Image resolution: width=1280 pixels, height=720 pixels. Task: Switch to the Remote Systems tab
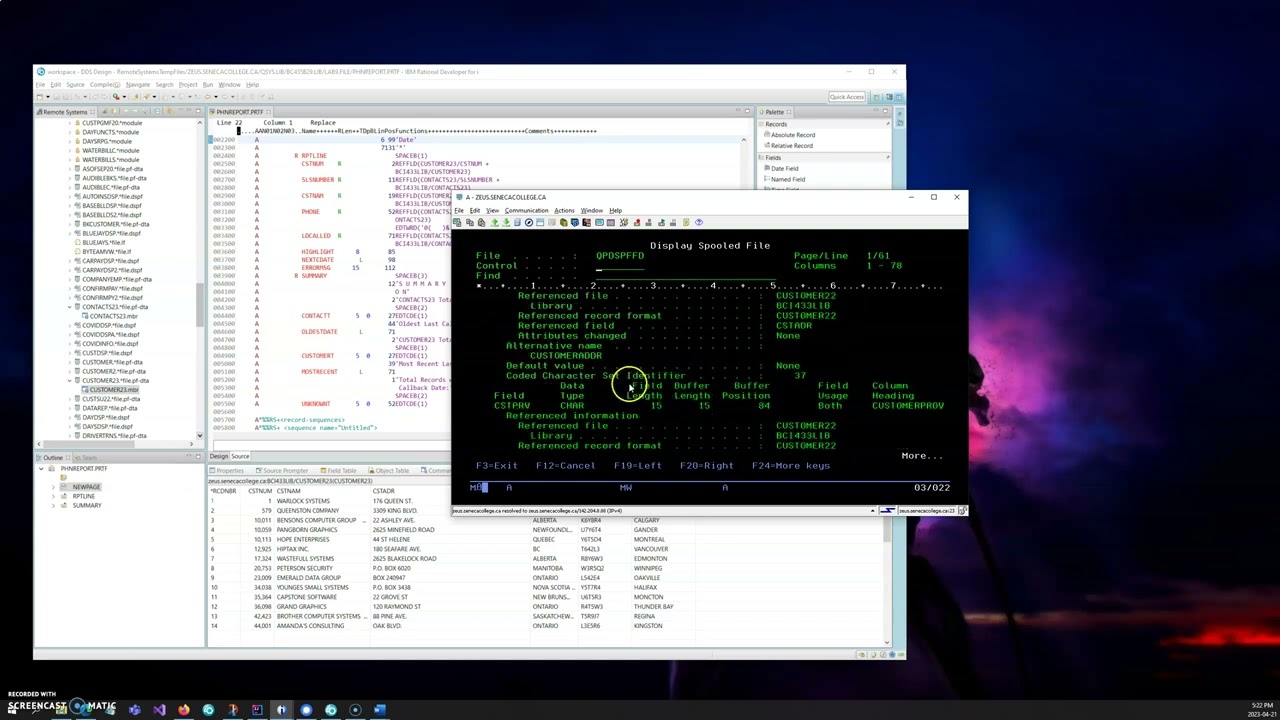click(64, 112)
